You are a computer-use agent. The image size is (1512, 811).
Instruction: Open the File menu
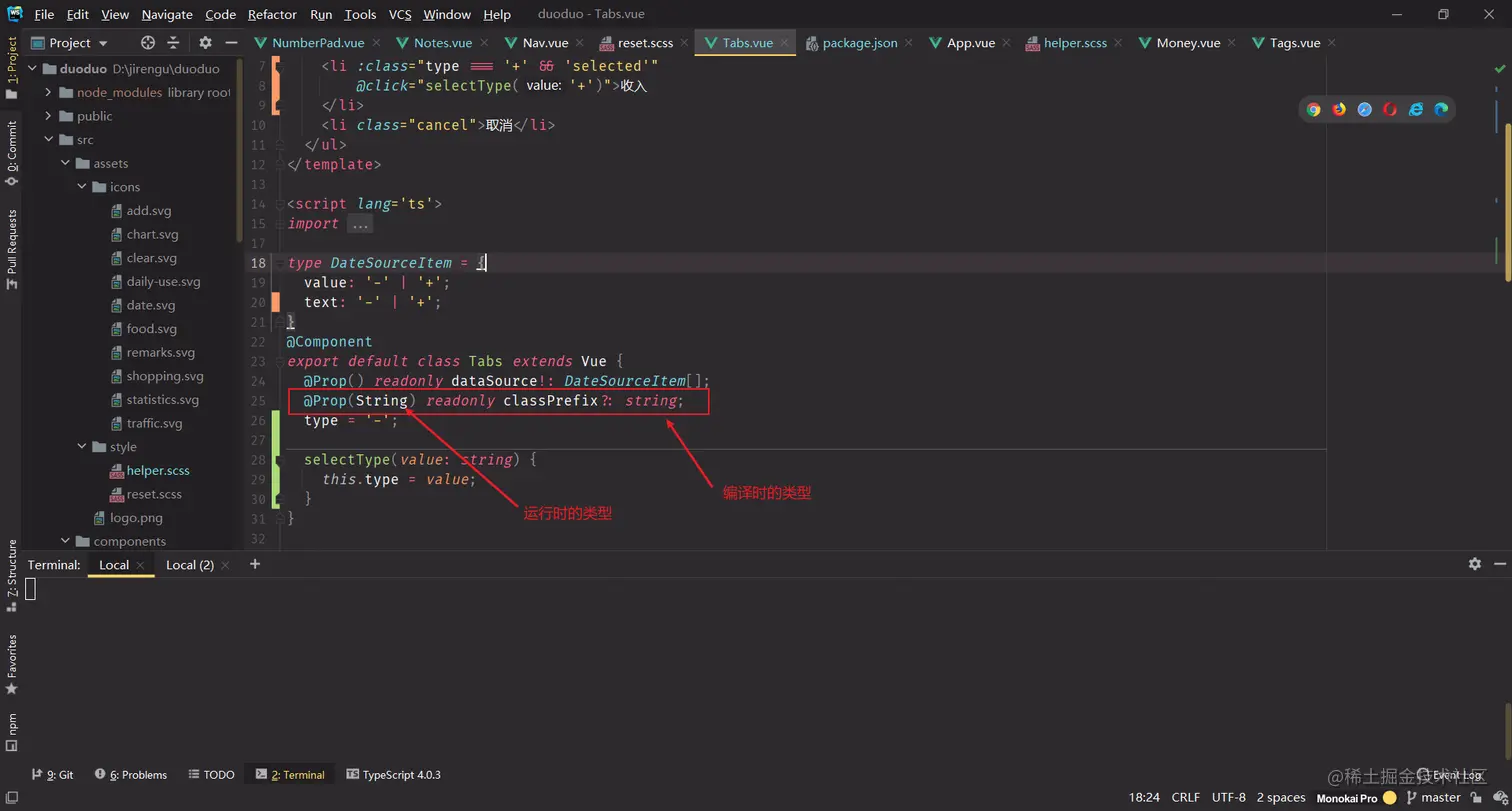44,14
